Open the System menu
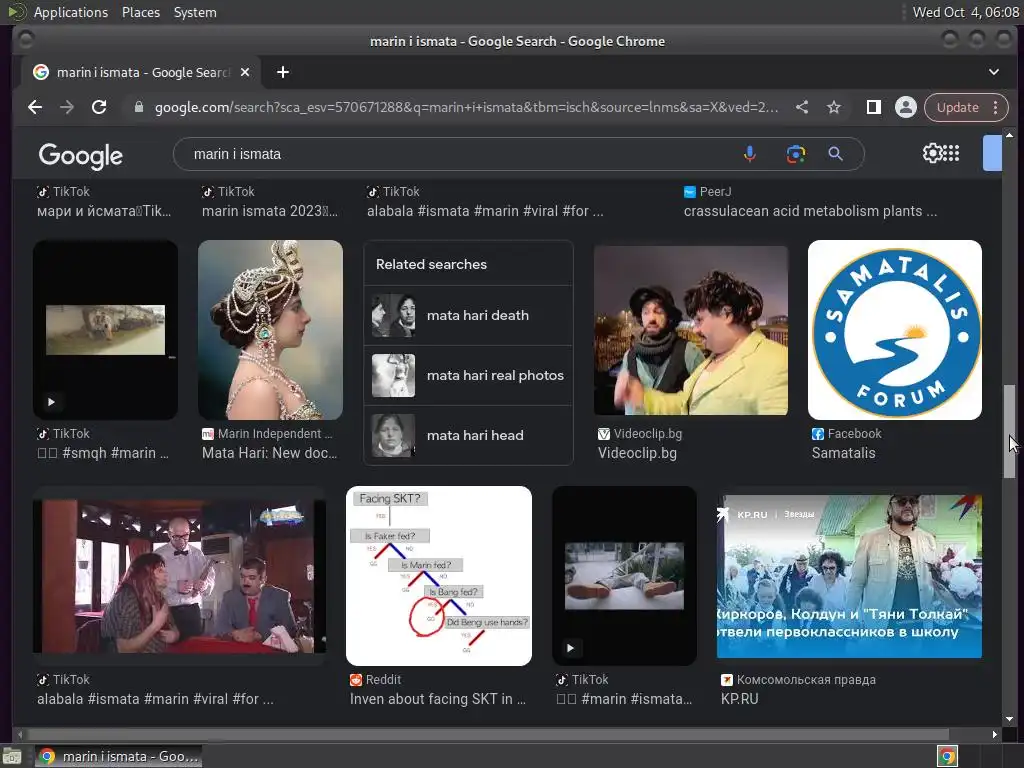Screen dimensions: 1024x768 click(195, 12)
